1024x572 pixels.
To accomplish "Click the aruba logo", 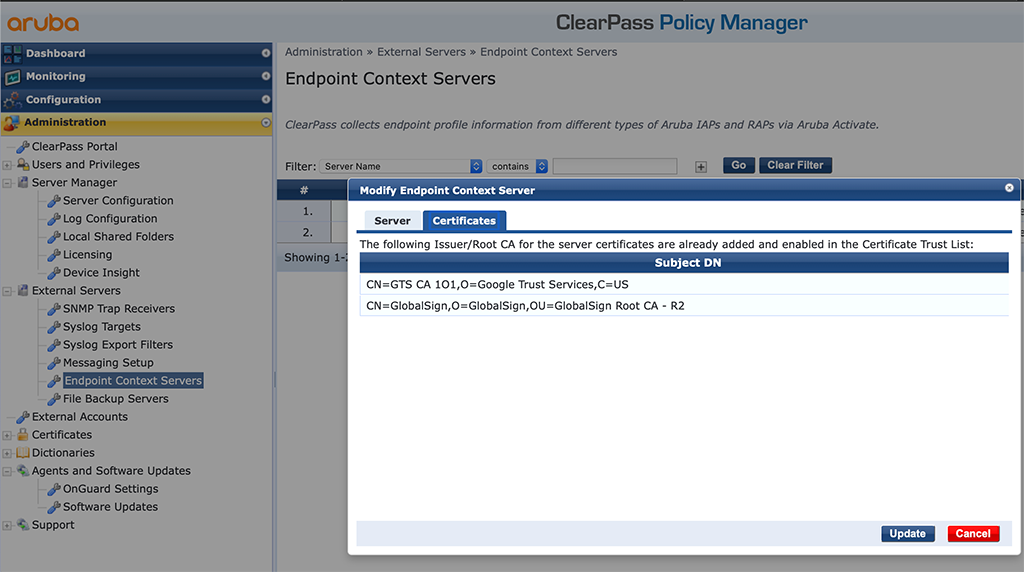I will (43, 23).
